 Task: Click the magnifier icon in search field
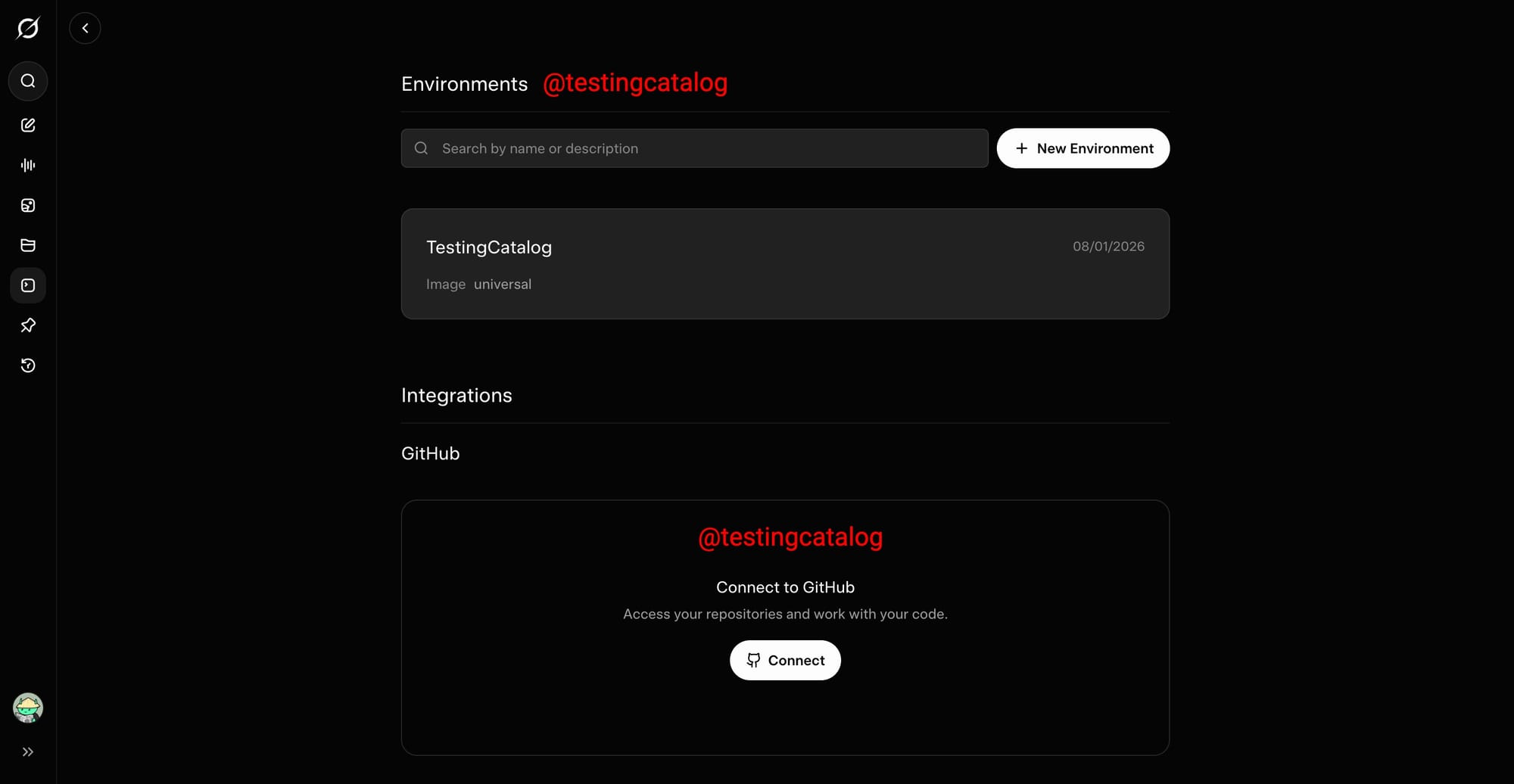coord(422,148)
